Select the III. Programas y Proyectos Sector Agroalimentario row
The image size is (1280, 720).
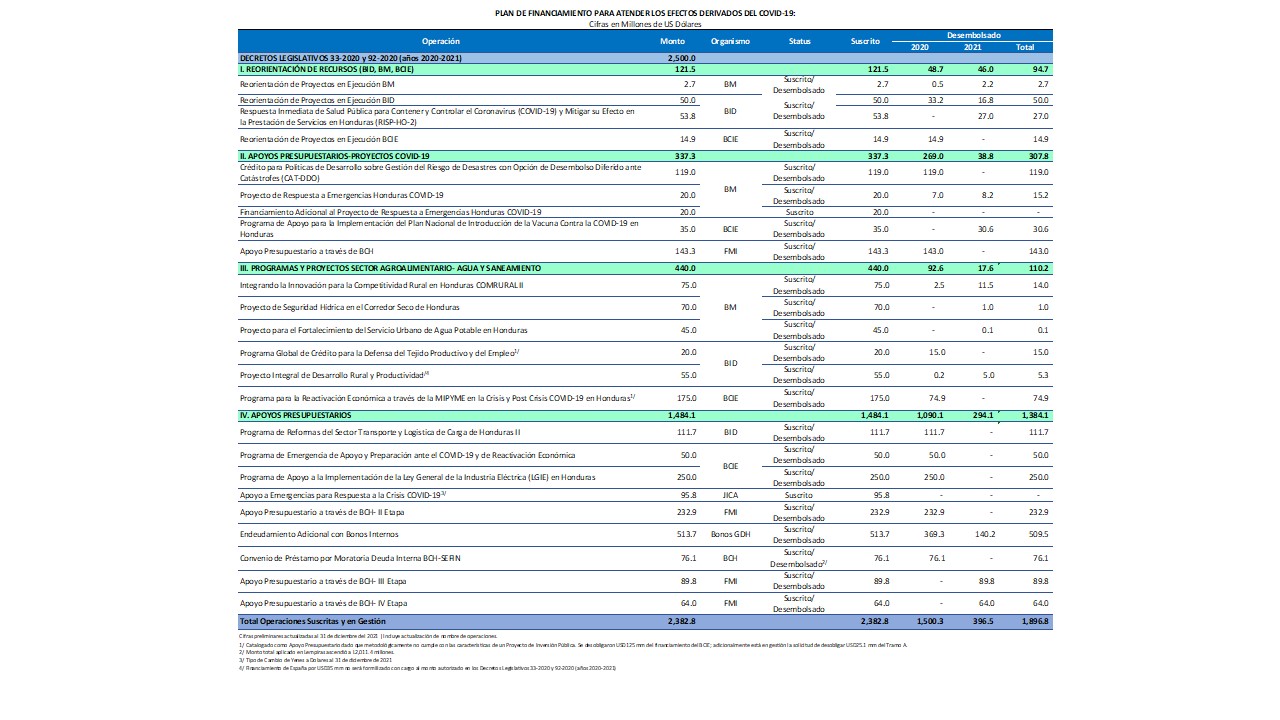390,268
